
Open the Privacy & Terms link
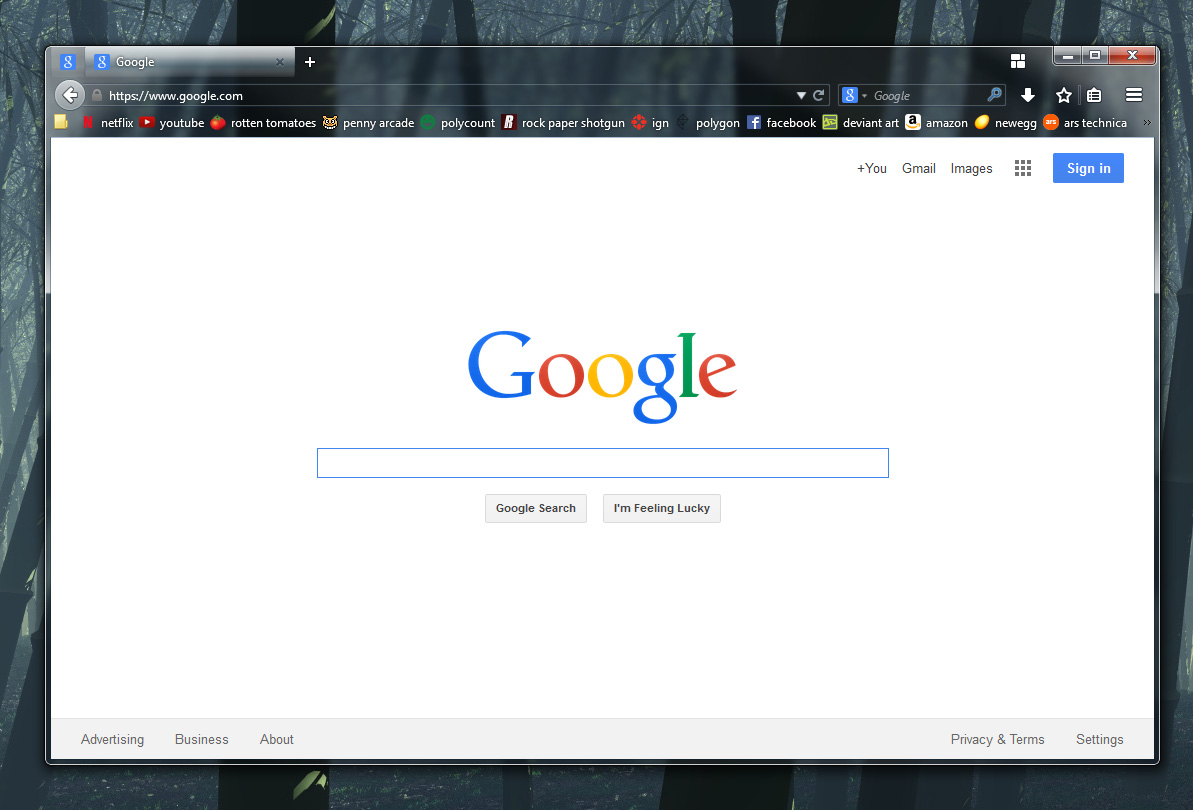click(x=997, y=739)
